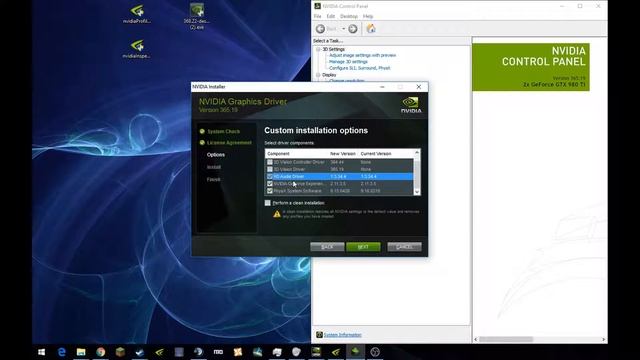The image size is (640, 360).
Task: Open Microsoft Edge from taskbar
Action: click(x=62, y=352)
